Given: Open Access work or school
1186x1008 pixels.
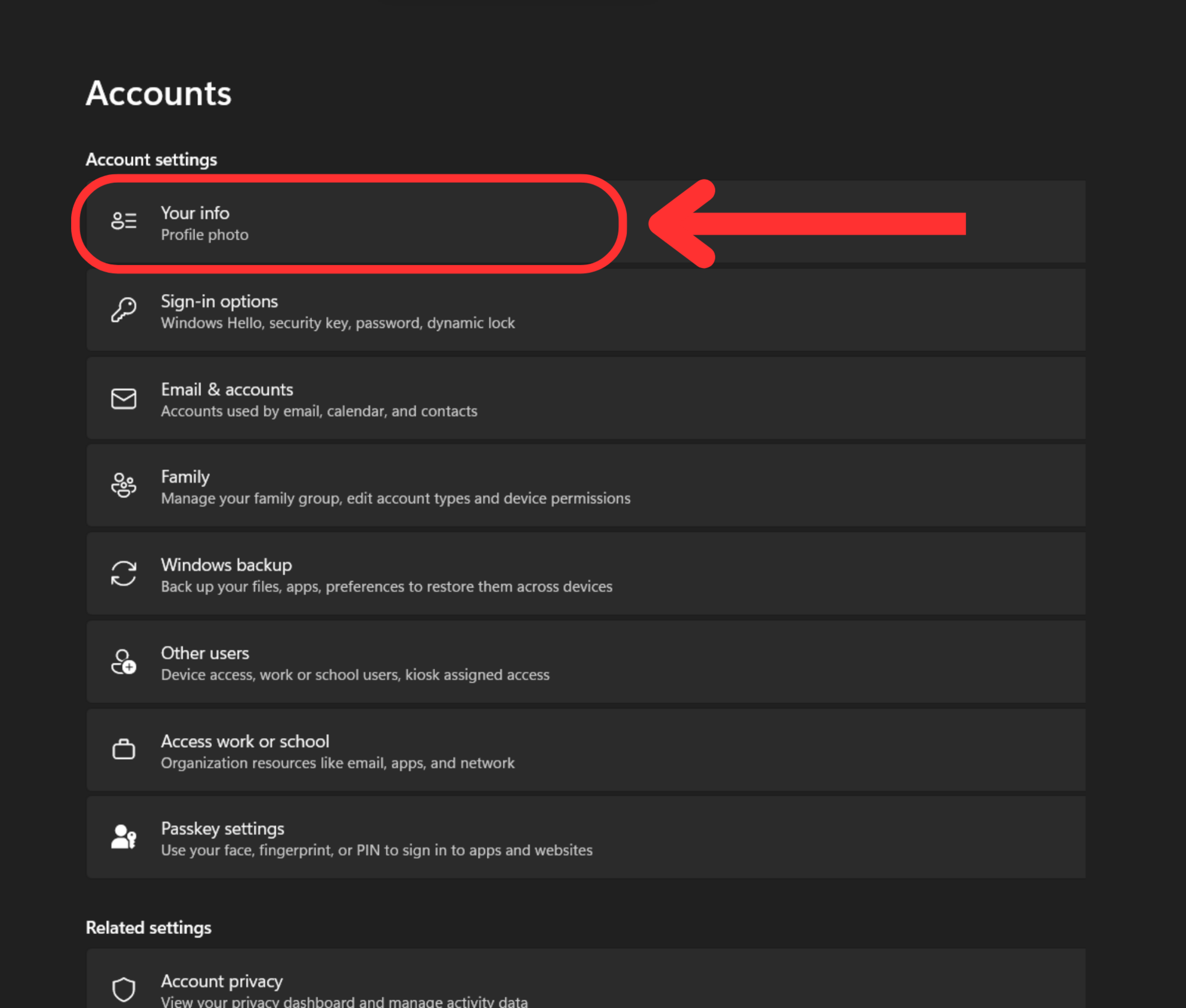Looking at the screenshot, I should [245, 741].
